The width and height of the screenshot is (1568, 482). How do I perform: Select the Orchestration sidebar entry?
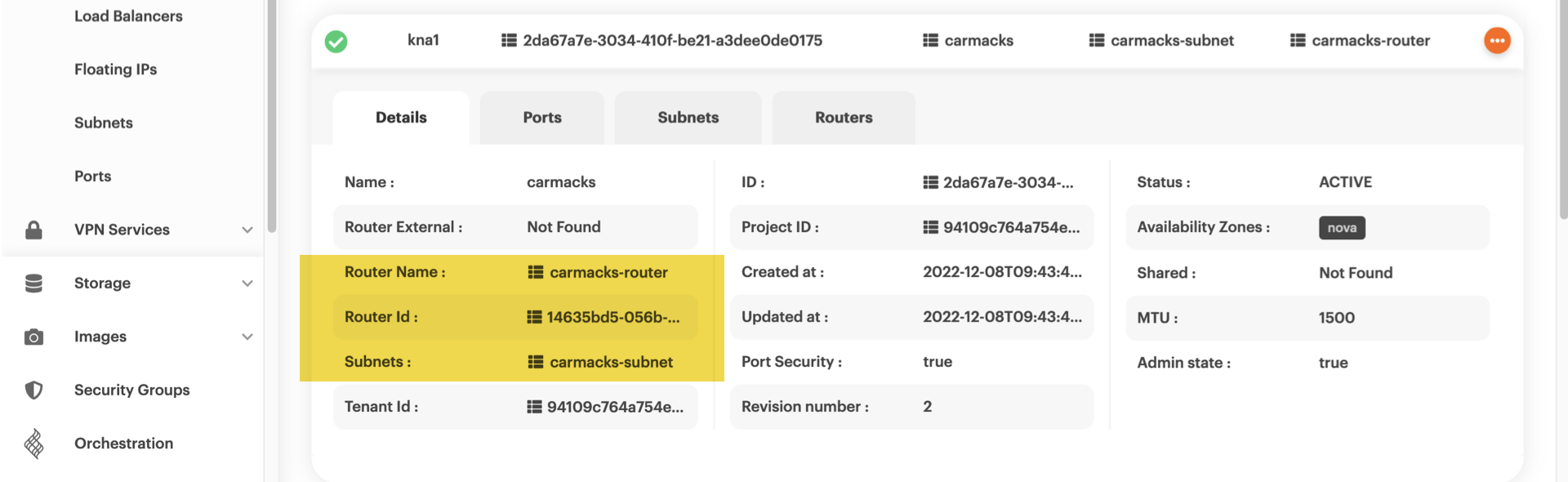123,443
